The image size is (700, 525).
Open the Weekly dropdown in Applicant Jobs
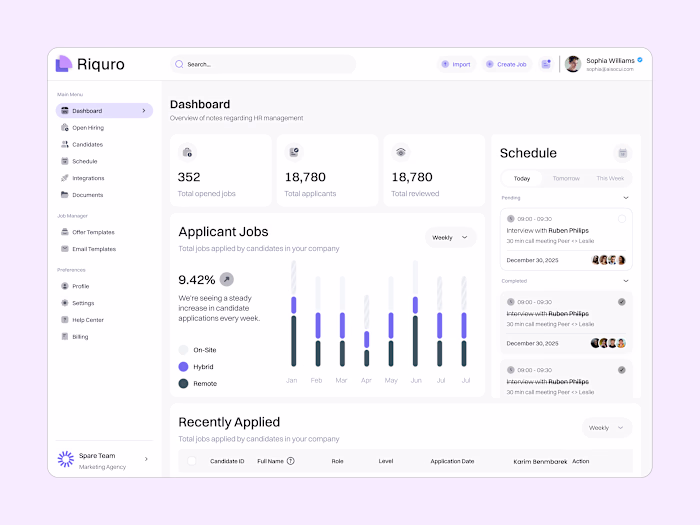click(x=450, y=238)
